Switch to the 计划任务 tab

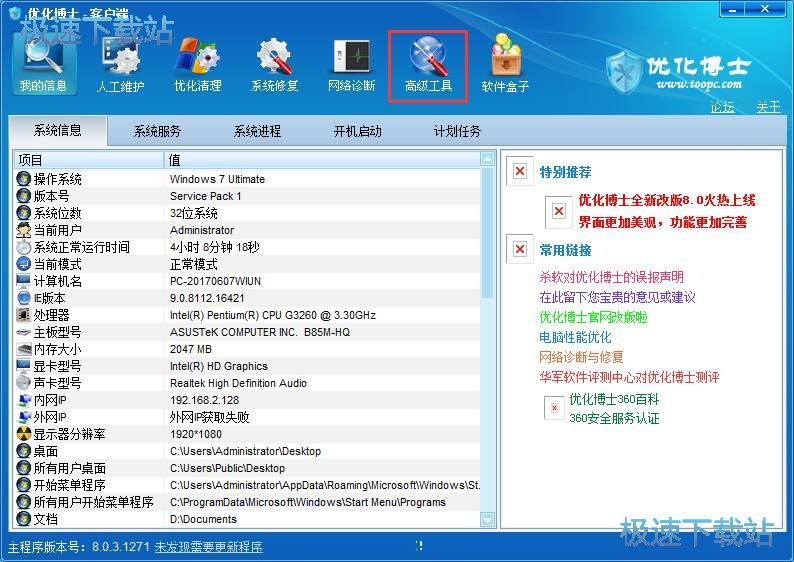coord(457,132)
